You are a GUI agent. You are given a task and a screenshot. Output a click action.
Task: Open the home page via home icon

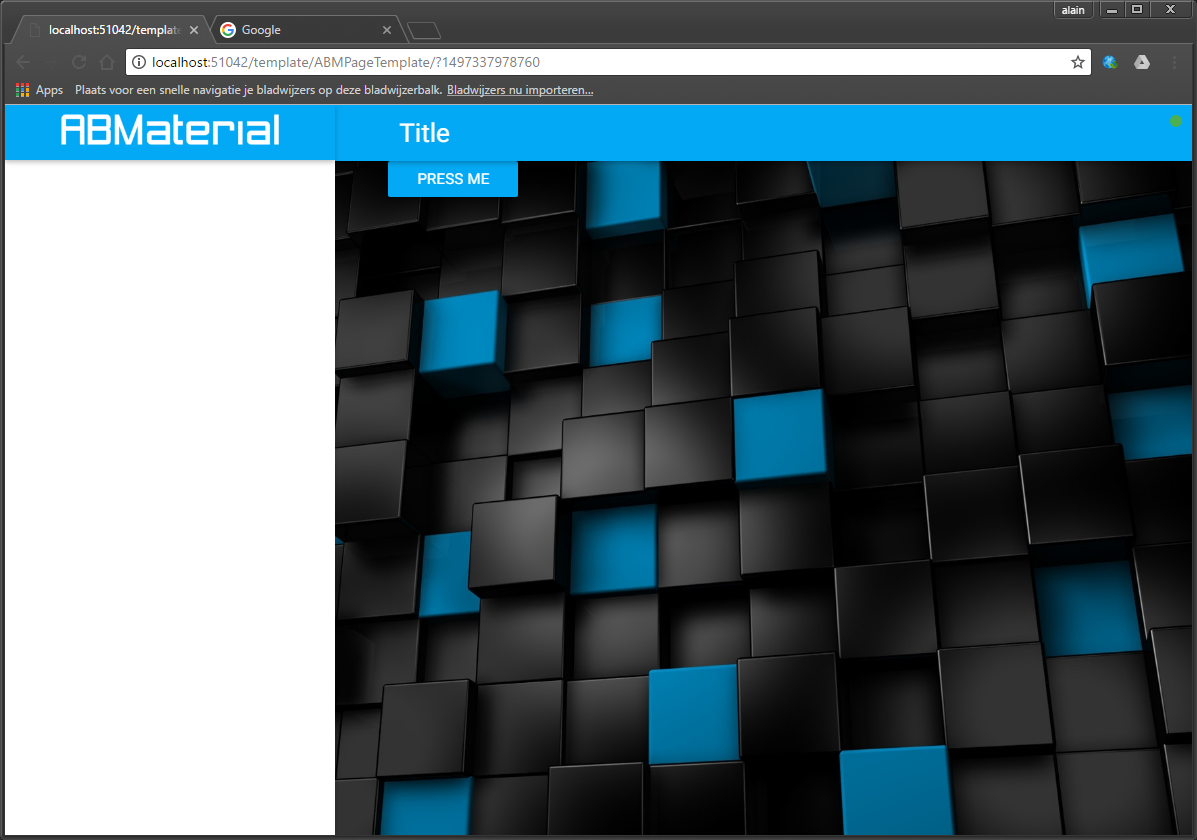tap(107, 62)
